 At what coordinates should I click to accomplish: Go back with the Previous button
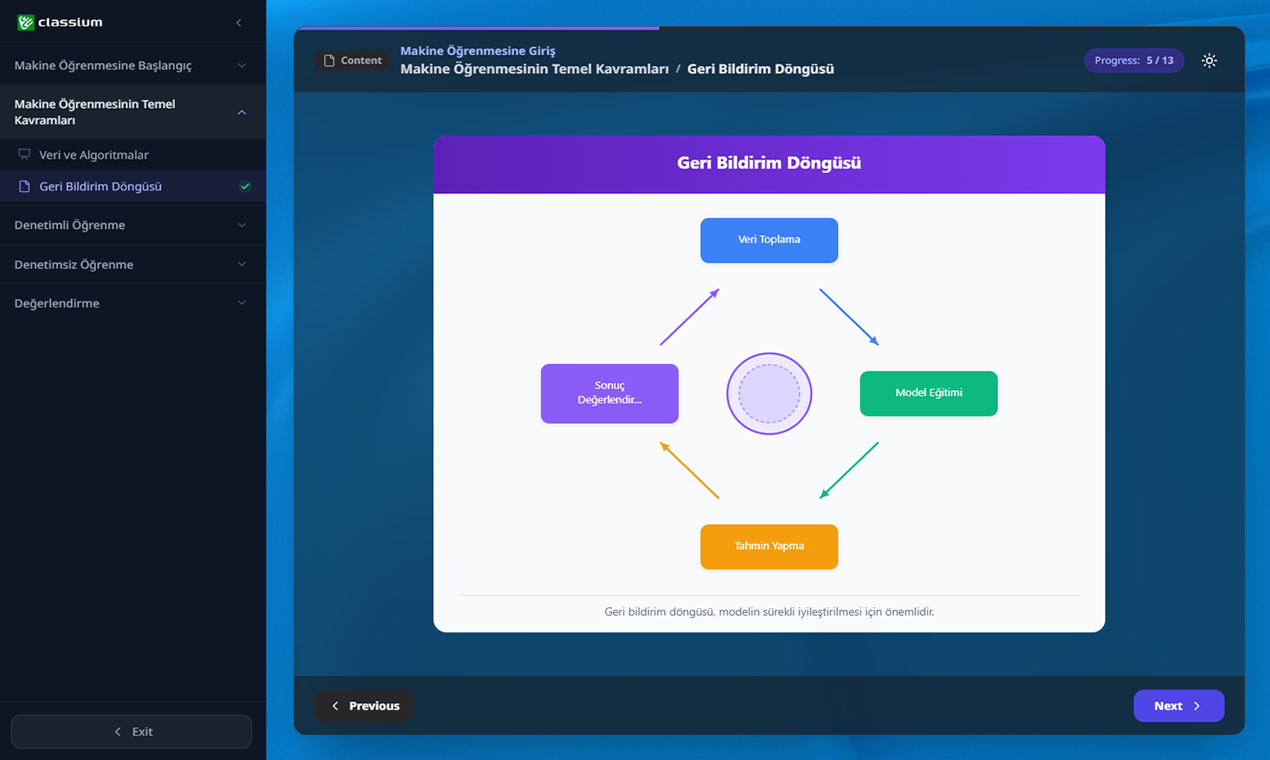coord(364,706)
